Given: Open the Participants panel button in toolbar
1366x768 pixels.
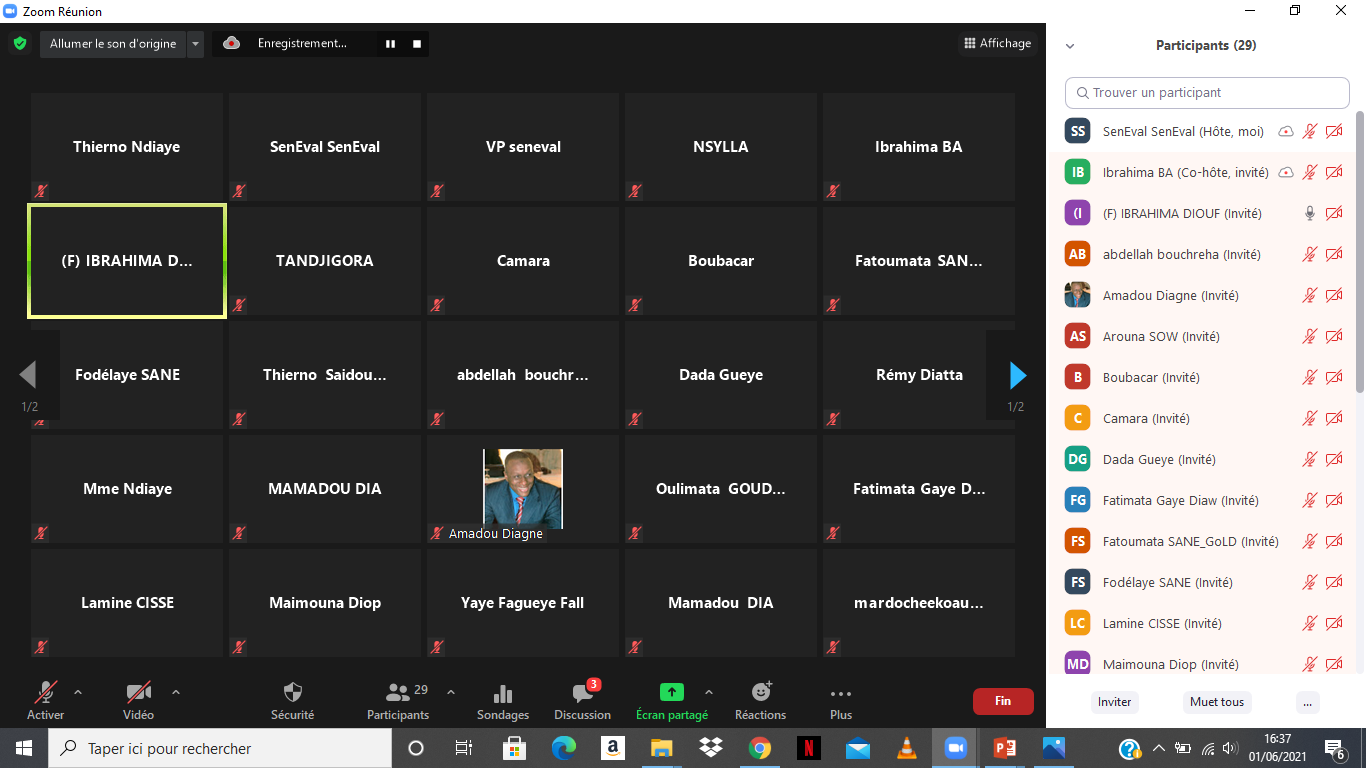Looking at the screenshot, I should [x=398, y=699].
